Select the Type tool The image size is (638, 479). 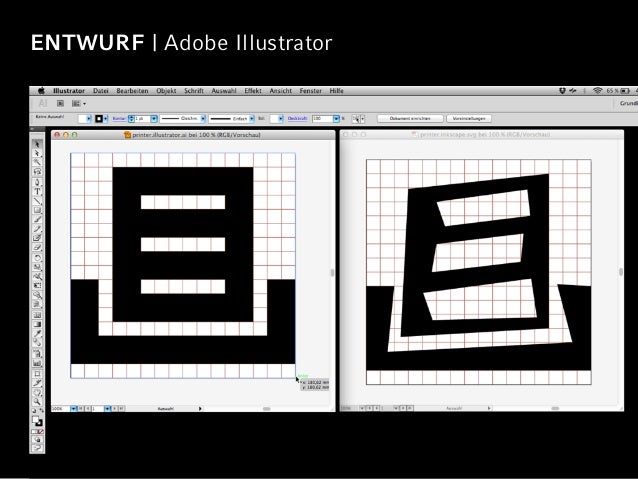coord(37,191)
